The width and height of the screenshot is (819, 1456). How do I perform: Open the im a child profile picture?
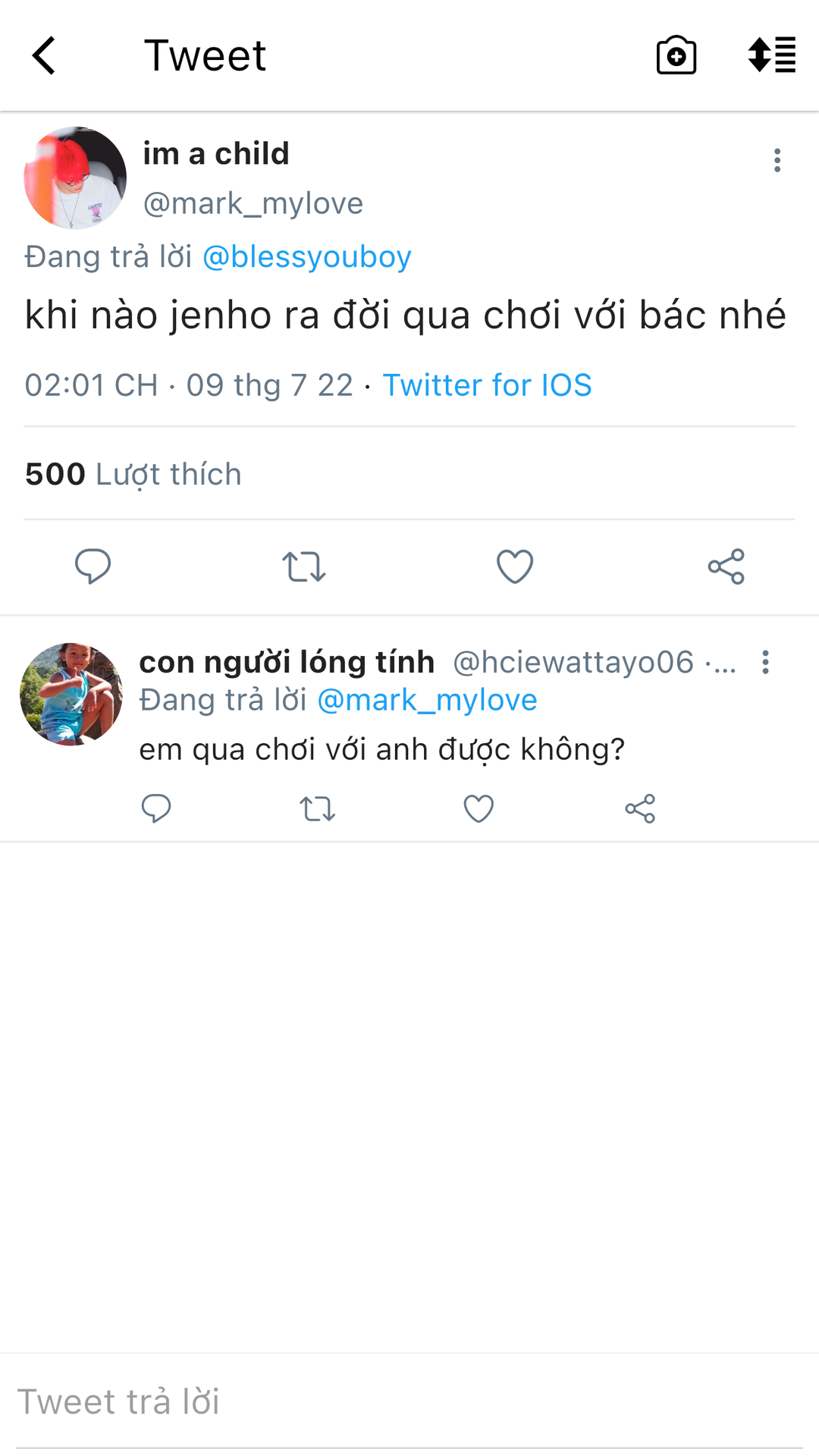click(x=75, y=178)
